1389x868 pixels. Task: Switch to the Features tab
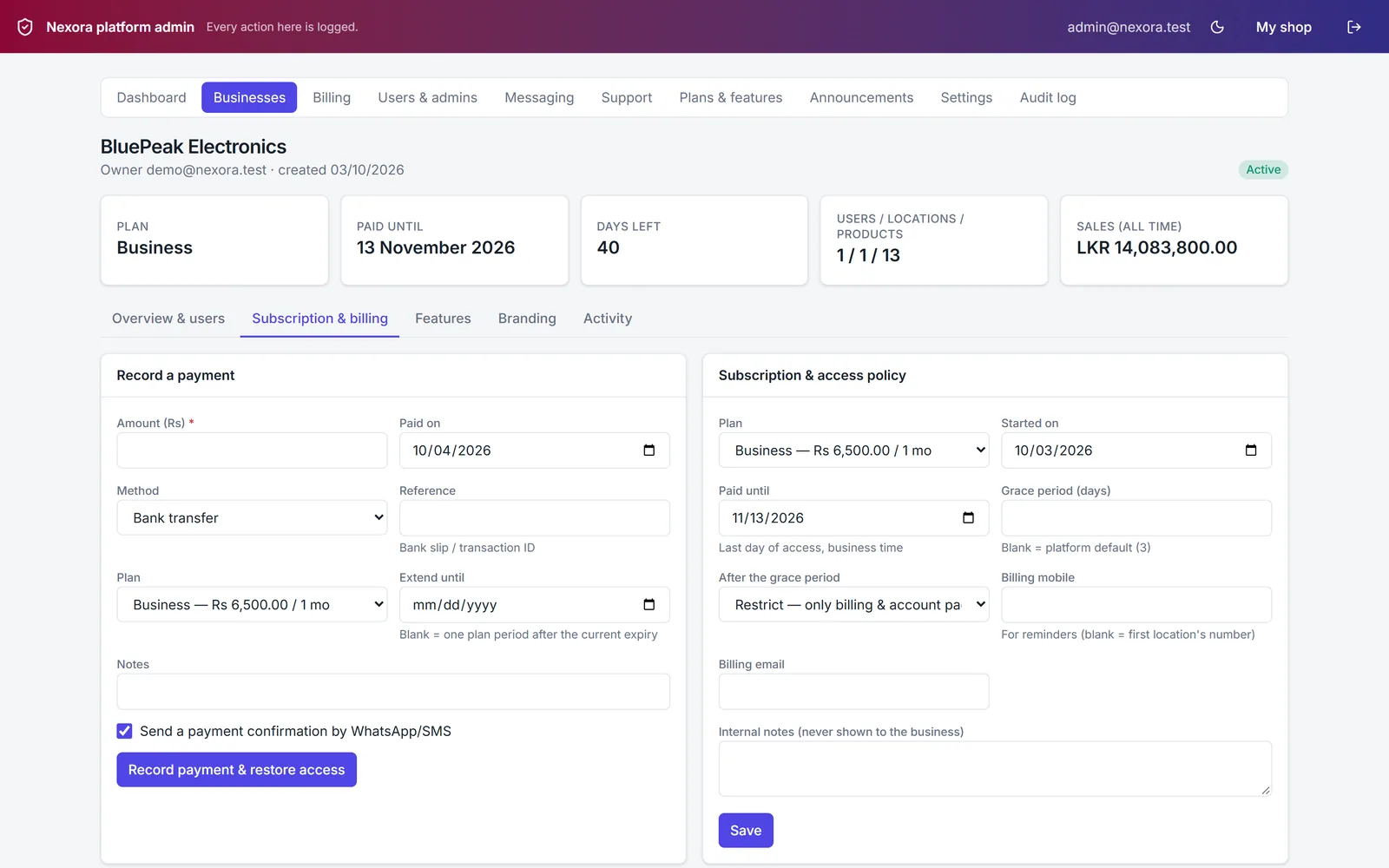point(443,319)
